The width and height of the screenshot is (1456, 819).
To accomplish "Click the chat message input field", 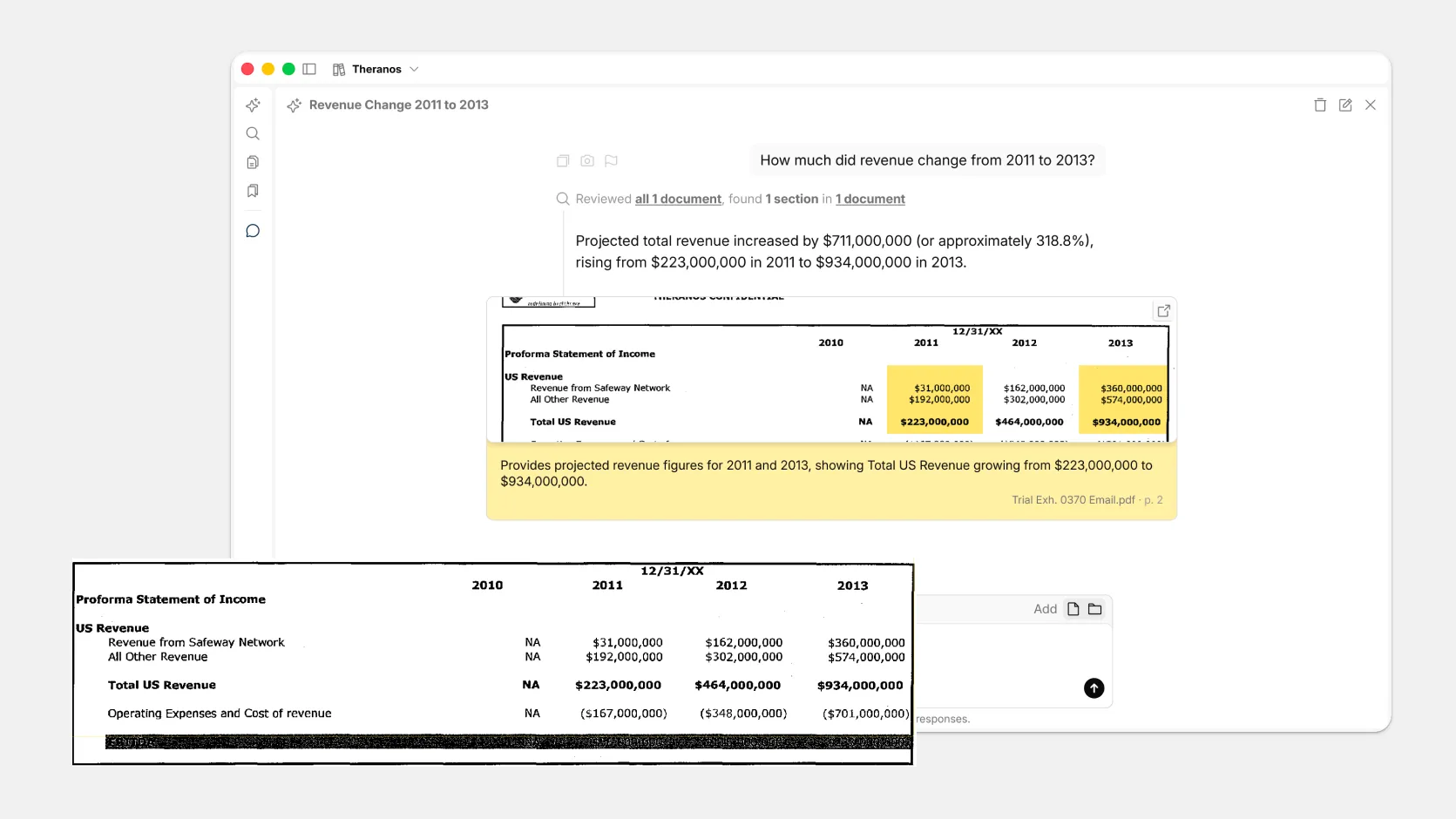I will (x=1013, y=665).
